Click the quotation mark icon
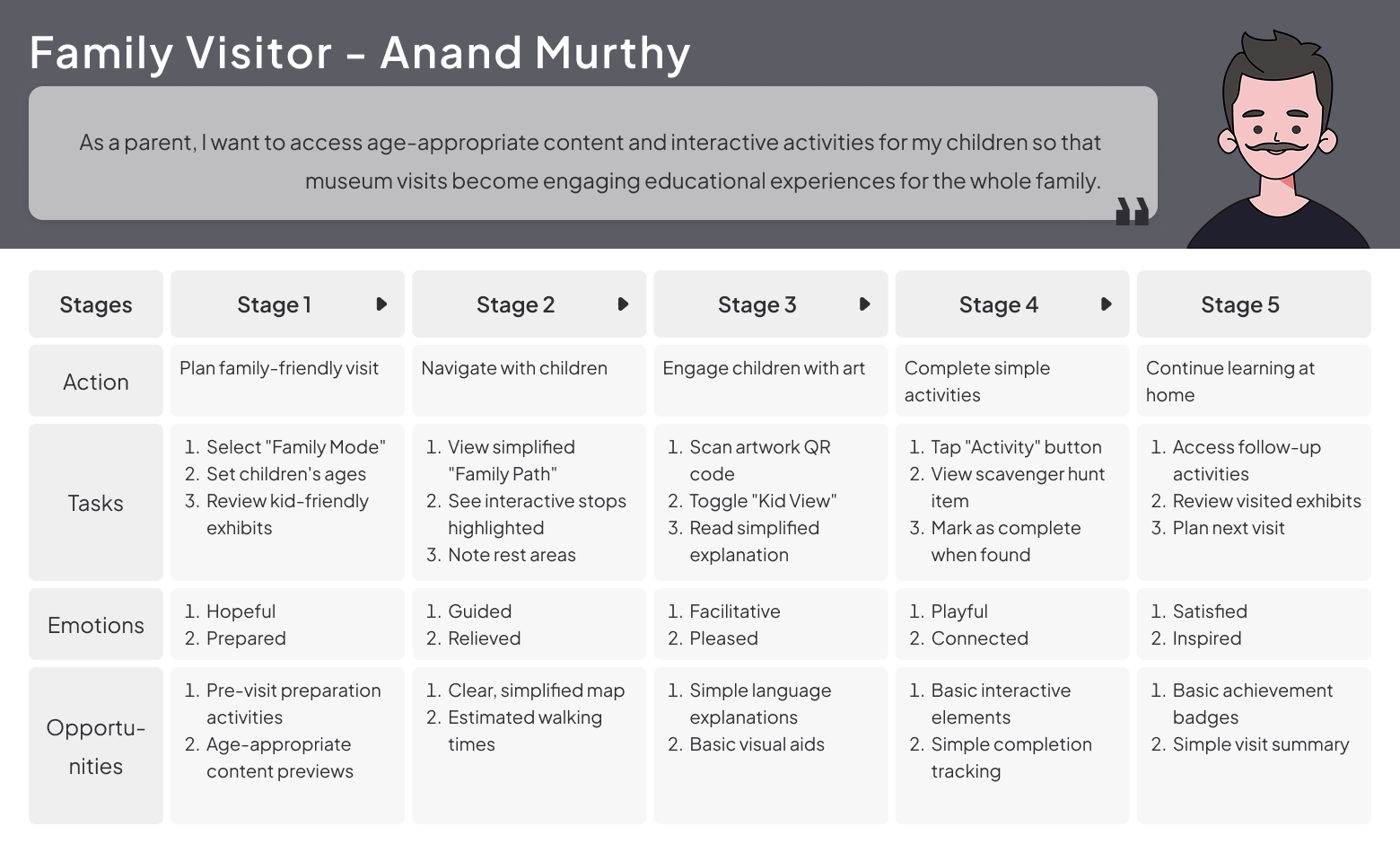The height and width of the screenshot is (853, 1400). 1132,212
